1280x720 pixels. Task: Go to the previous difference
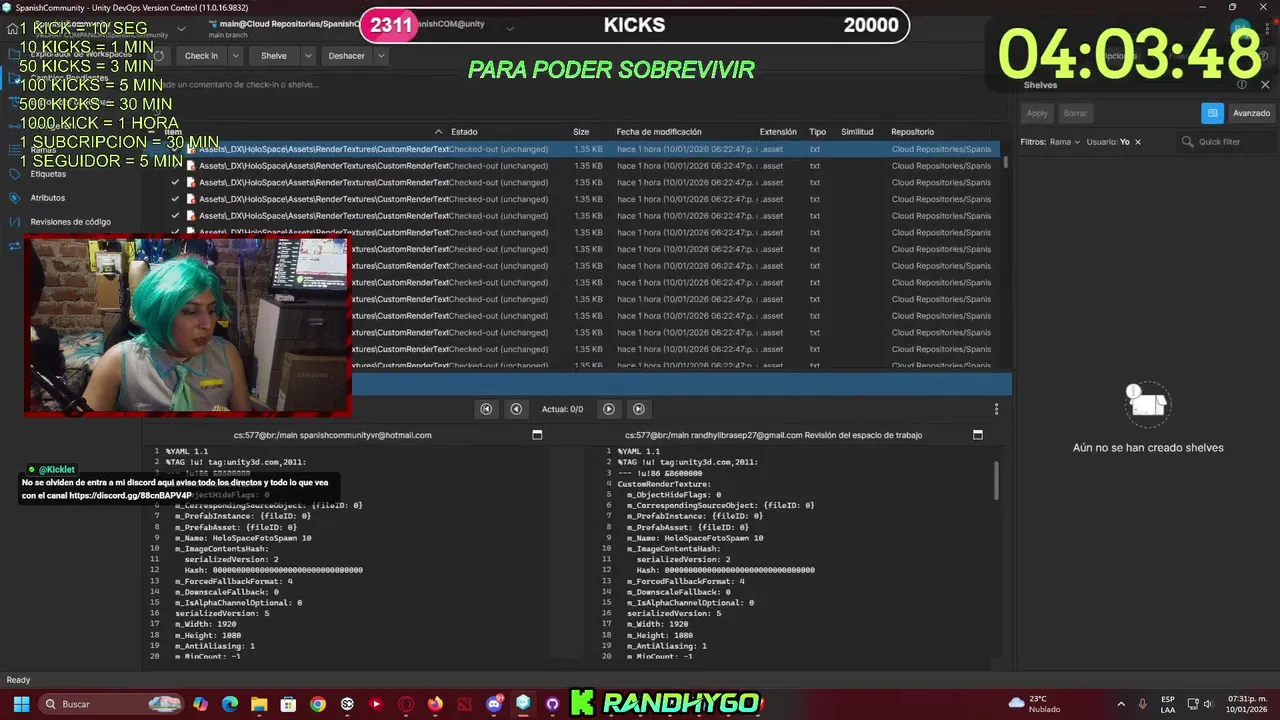click(516, 409)
